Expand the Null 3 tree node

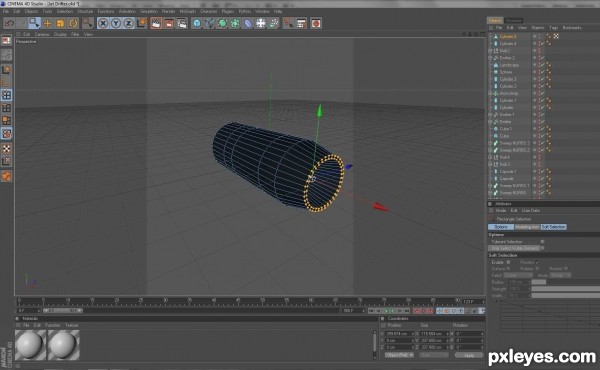[490, 165]
